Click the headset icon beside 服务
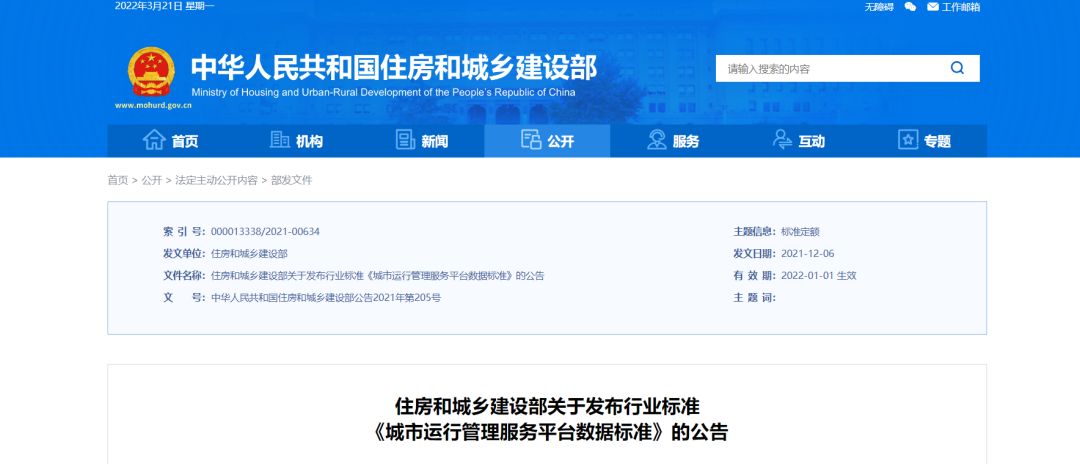This screenshot has width=1080, height=464. [656, 140]
